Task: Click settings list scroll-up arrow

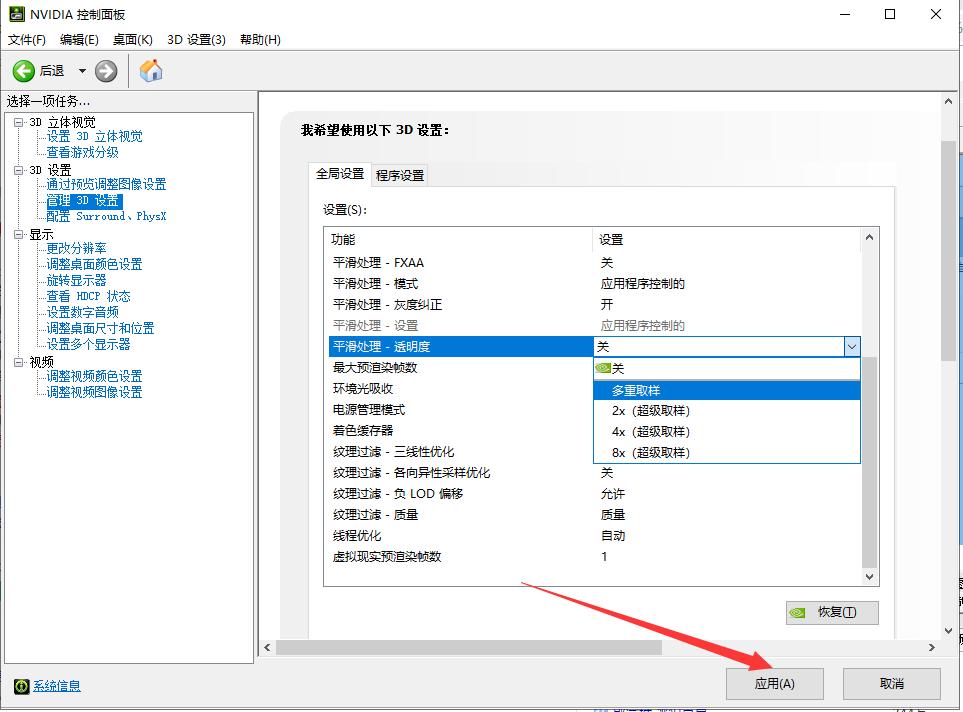Action: (x=869, y=237)
